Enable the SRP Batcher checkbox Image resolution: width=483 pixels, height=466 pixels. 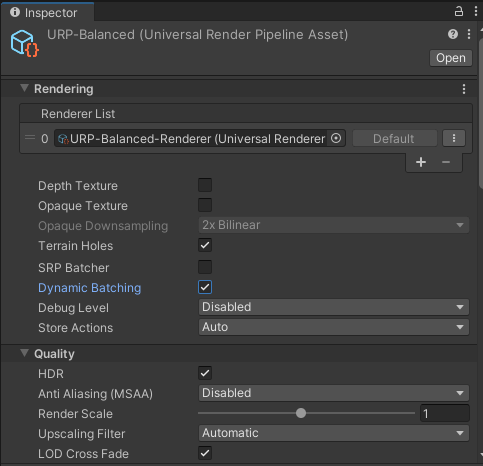coord(205,267)
